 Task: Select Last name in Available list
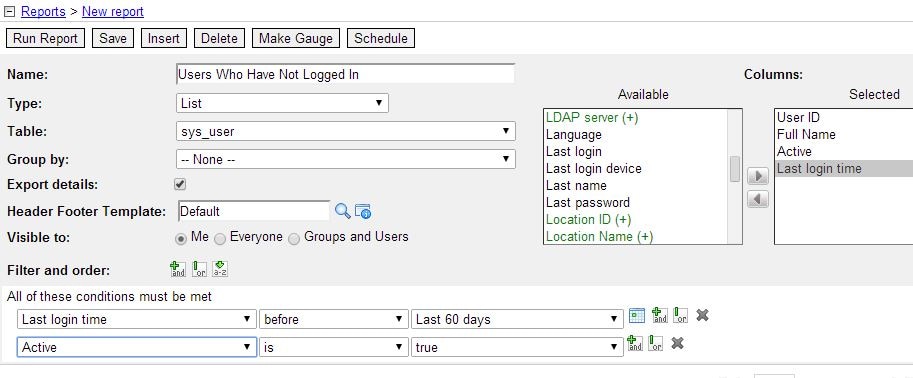tap(636, 185)
